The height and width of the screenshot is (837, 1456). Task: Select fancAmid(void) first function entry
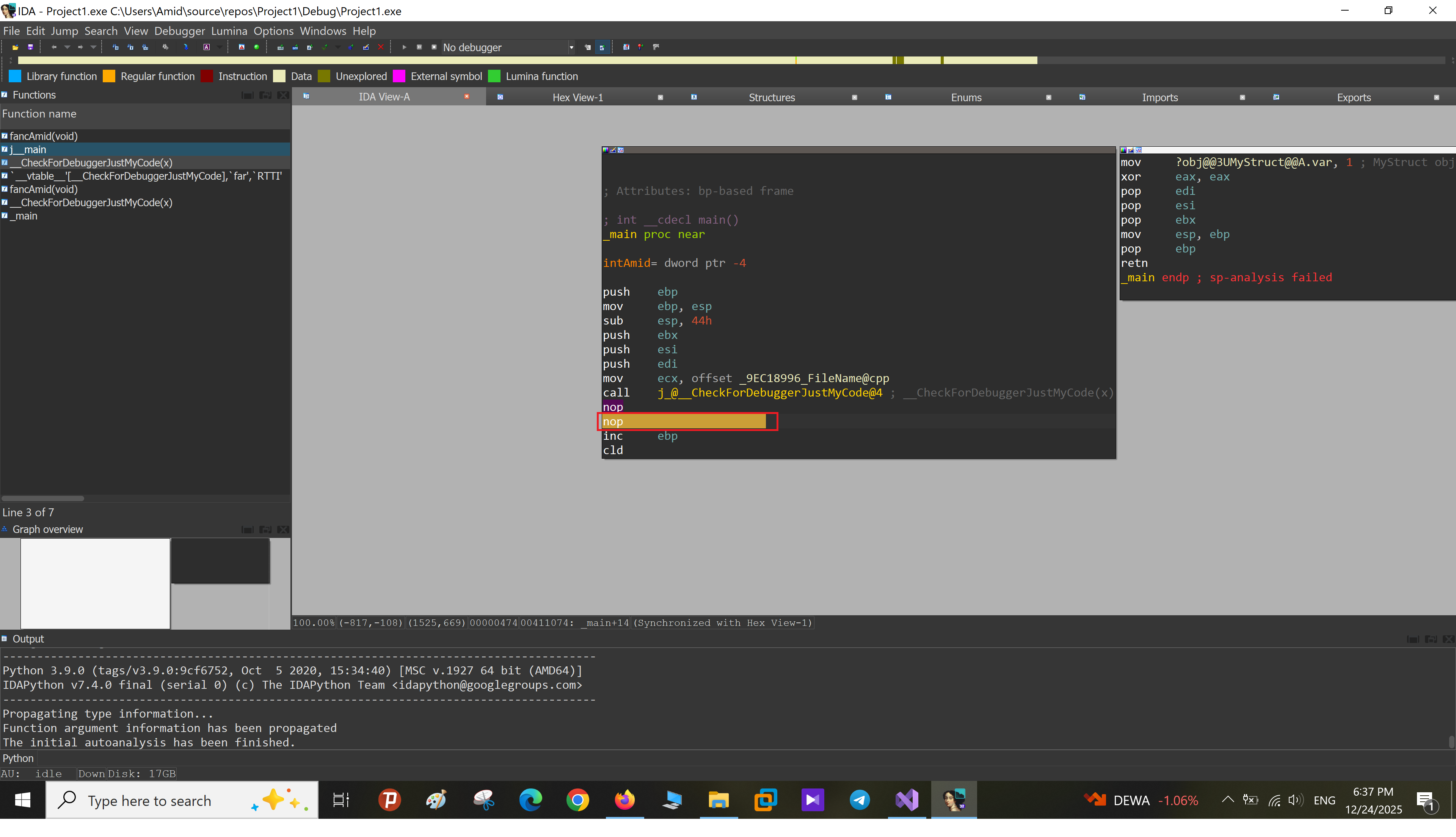(44, 136)
